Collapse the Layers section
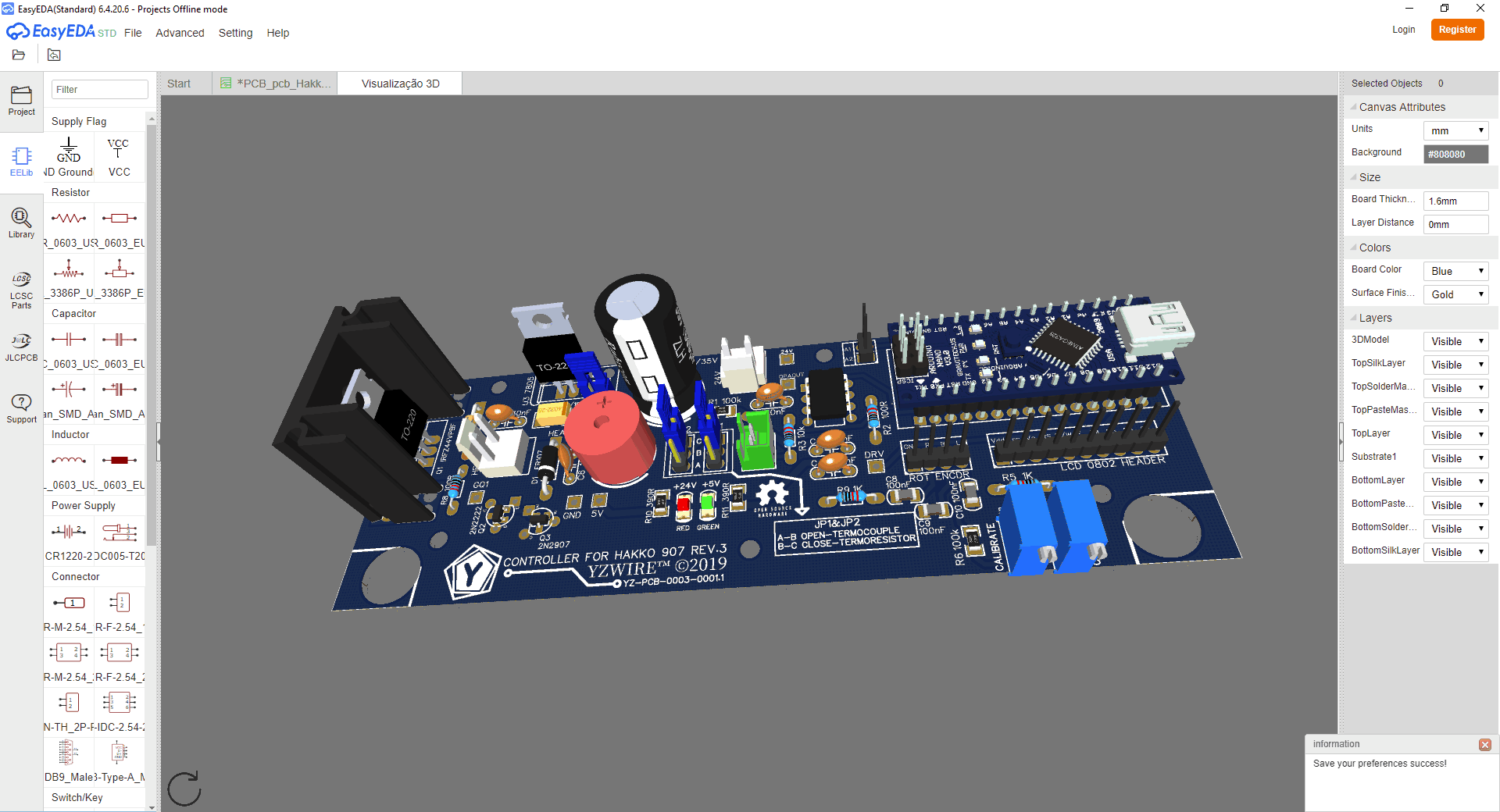 tap(1354, 318)
